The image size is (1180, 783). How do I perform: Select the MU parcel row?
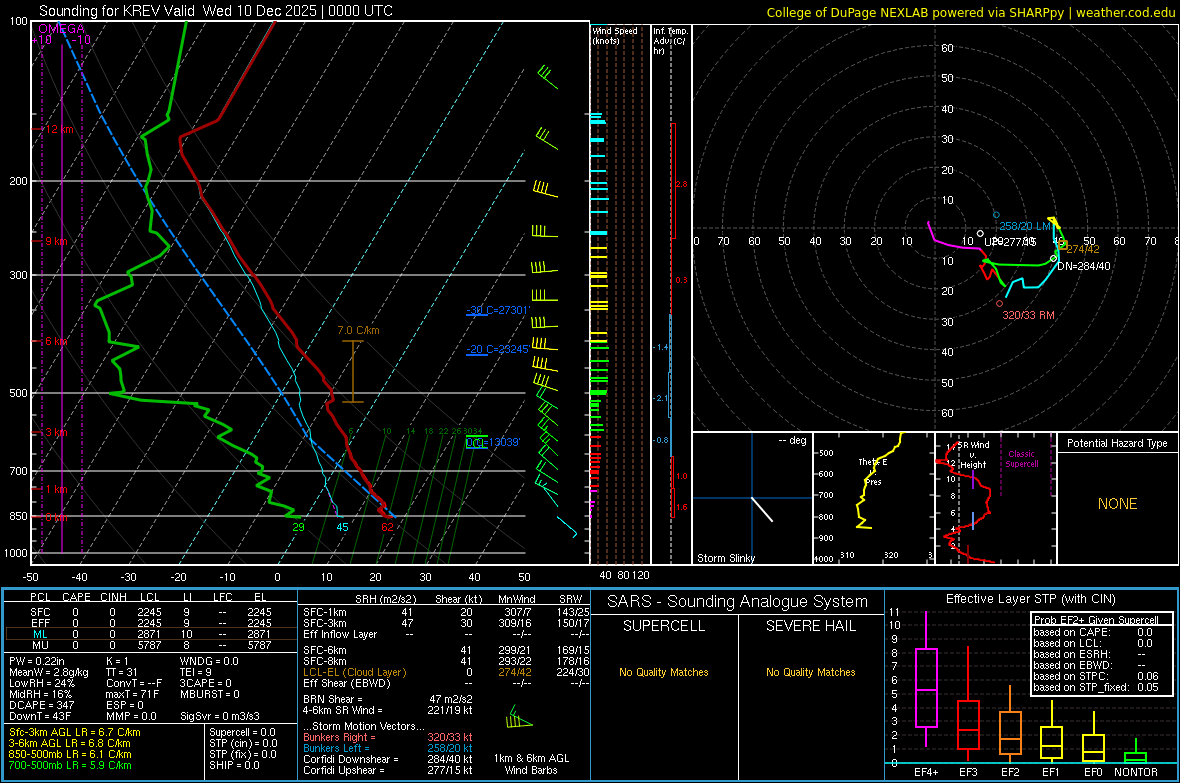point(151,644)
